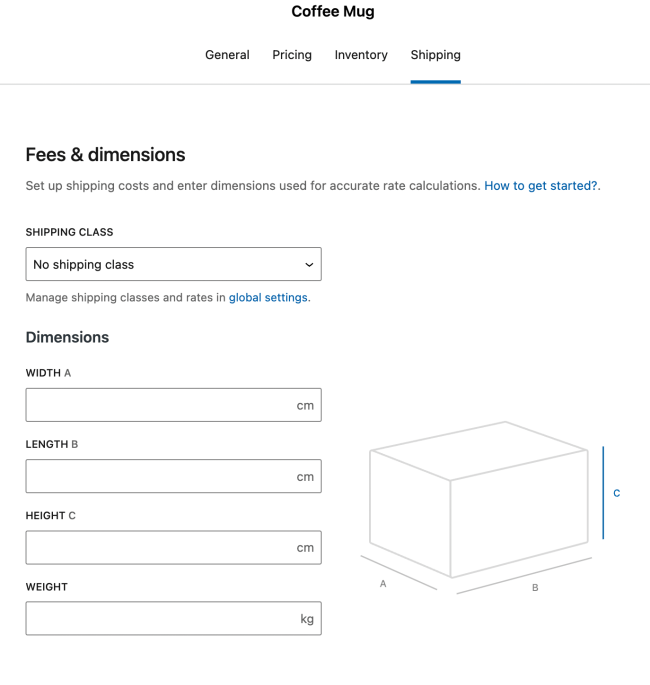Click the kg unit in the Weight field
Image resolution: width=650 pixels, height=685 pixels.
pos(307,619)
